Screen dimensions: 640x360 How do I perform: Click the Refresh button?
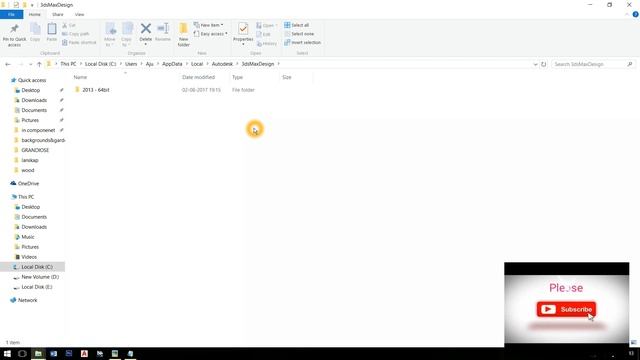[543, 64]
